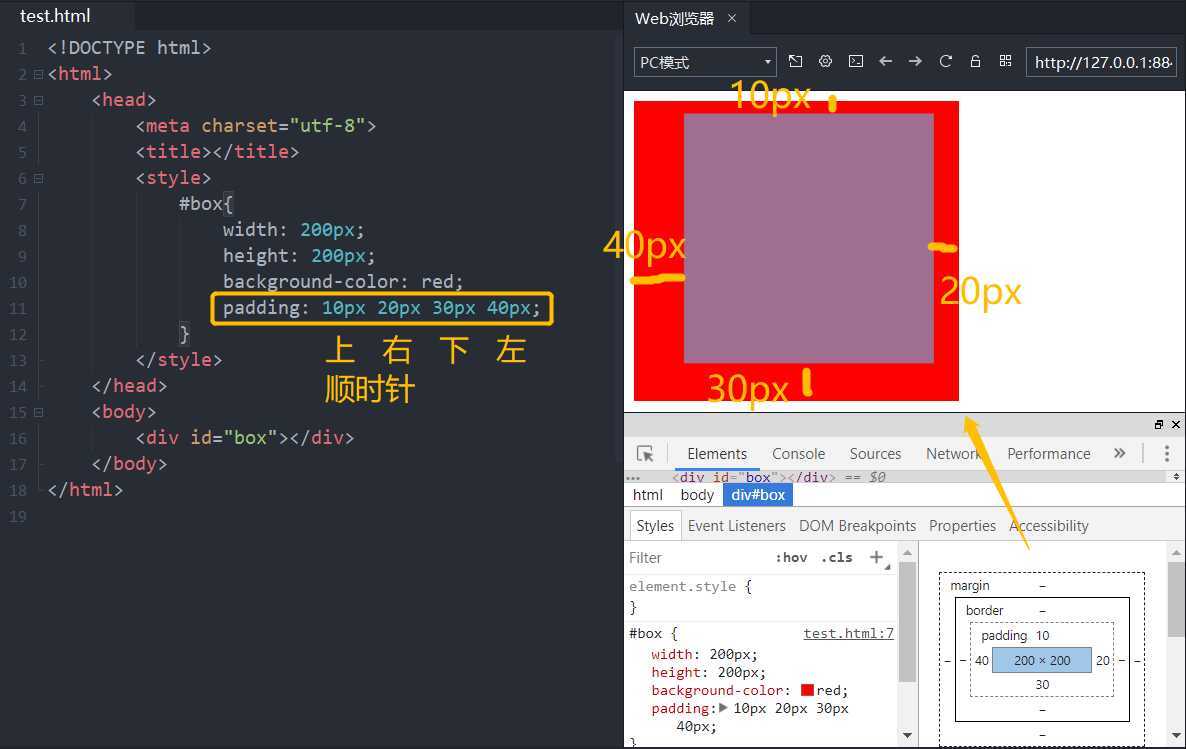Click the element.style rule selector
The width and height of the screenshot is (1186, 749).
[682, 586]
